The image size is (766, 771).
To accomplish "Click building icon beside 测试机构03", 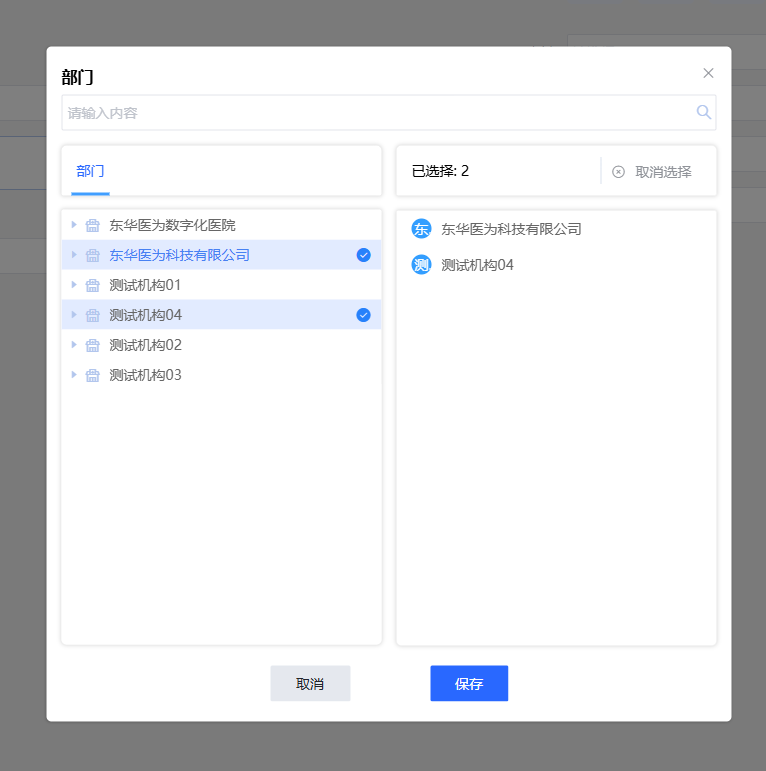I will [x=93, y=375].
